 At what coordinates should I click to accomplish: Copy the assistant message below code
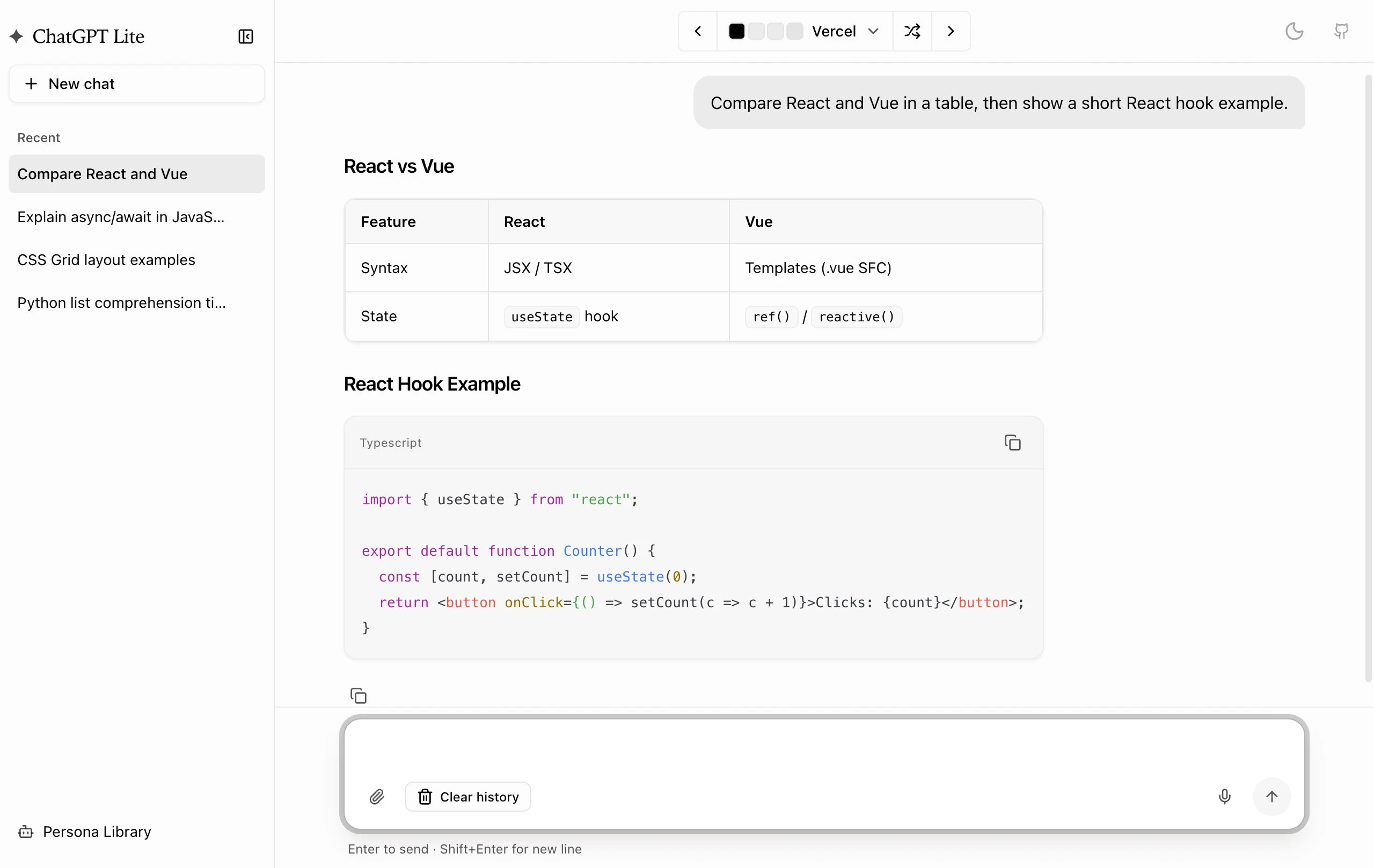[x=359, y=696]
